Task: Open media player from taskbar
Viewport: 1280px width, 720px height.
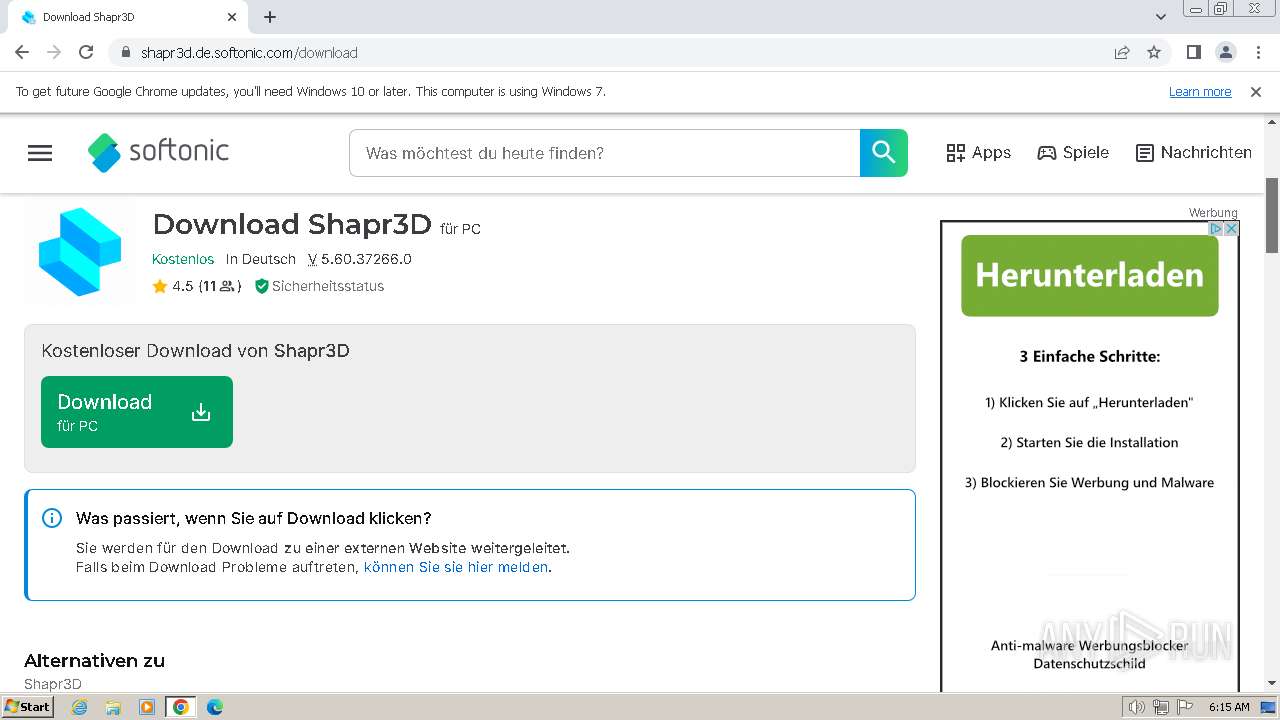Action: point(147,707)
